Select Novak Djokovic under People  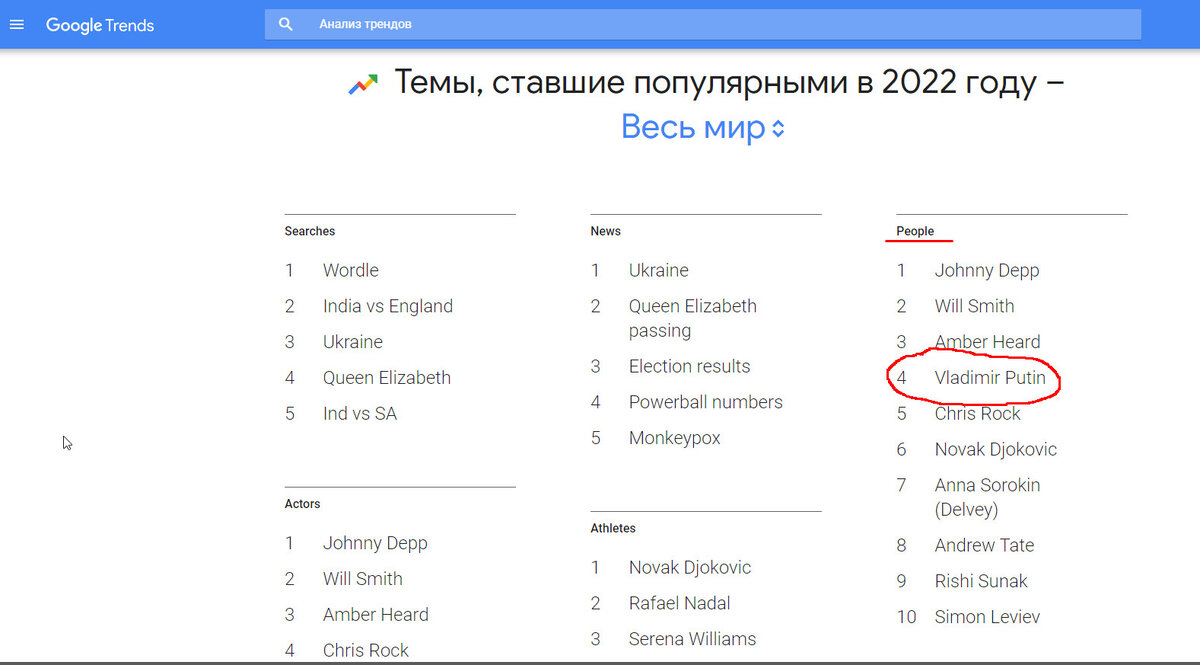click(x=996, y=450)
